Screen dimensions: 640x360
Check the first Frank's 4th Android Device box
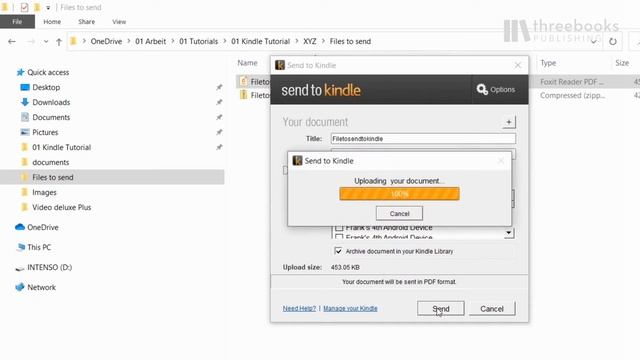tap(339, 228)
